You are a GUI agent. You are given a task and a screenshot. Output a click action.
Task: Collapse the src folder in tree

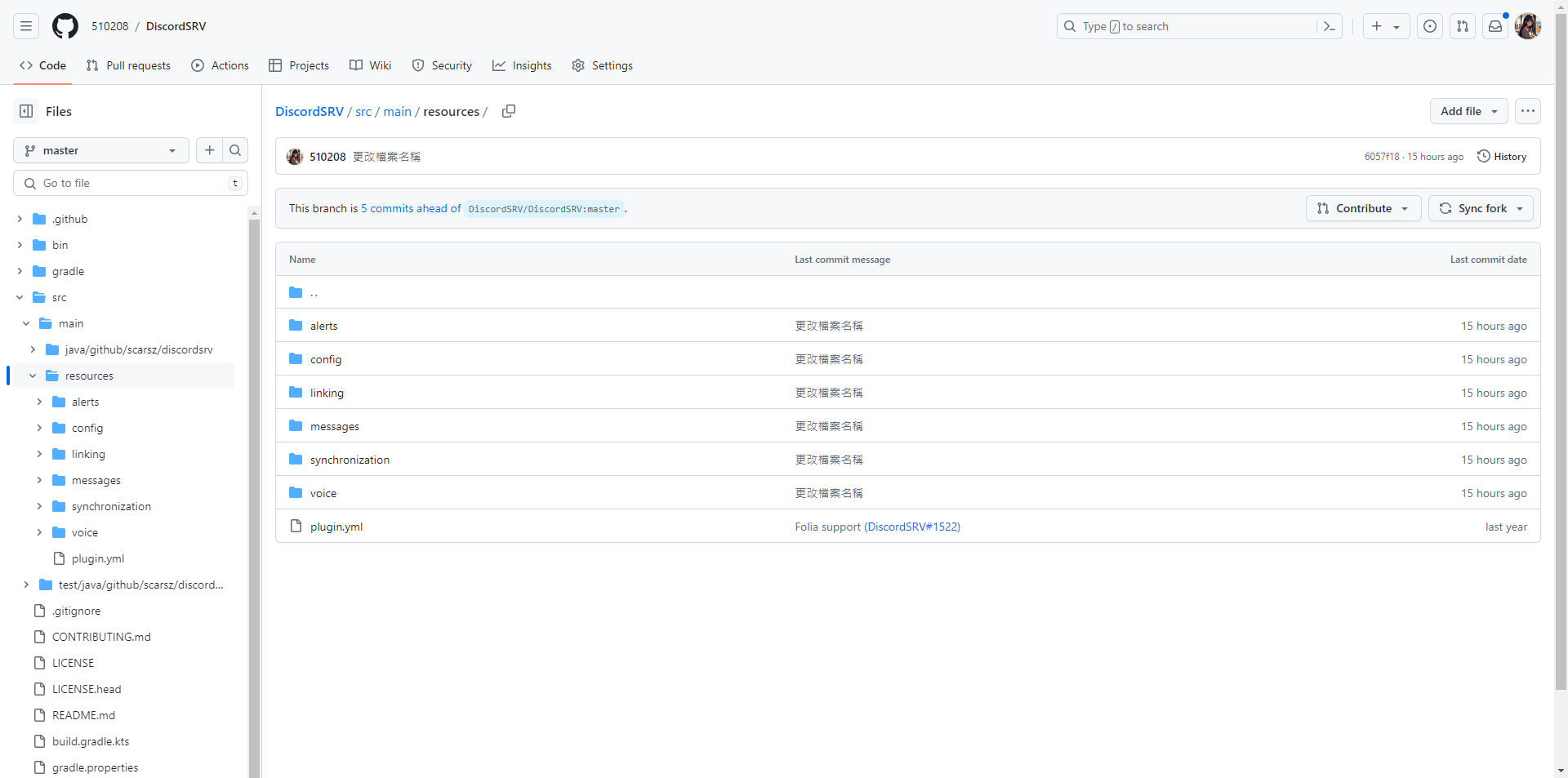click(x=20, y=297)
